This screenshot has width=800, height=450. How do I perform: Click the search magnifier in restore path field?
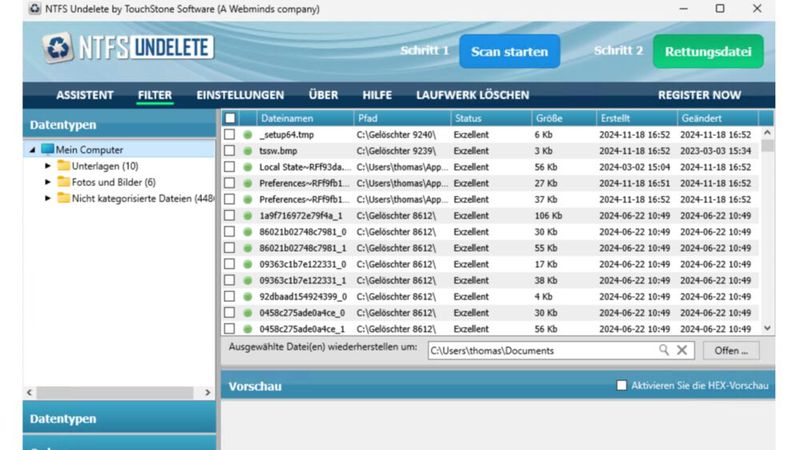point(663,350)
